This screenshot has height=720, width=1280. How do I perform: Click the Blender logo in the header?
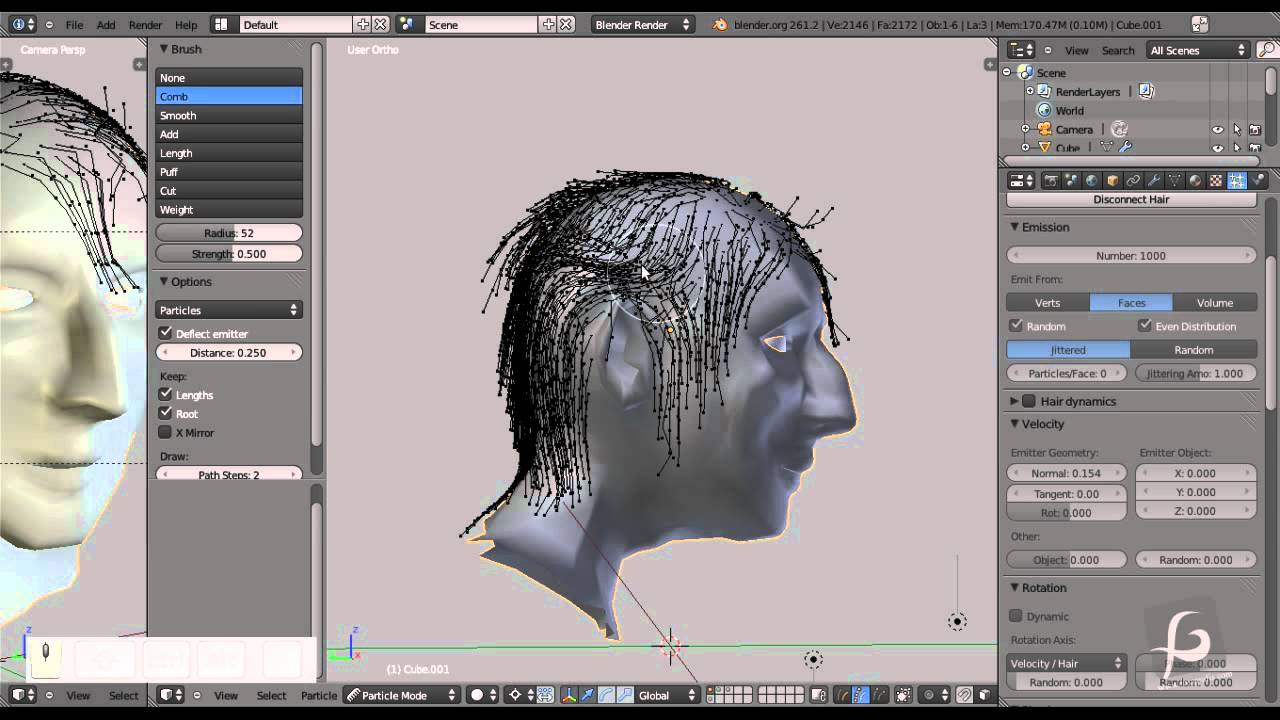coord(720,25)
